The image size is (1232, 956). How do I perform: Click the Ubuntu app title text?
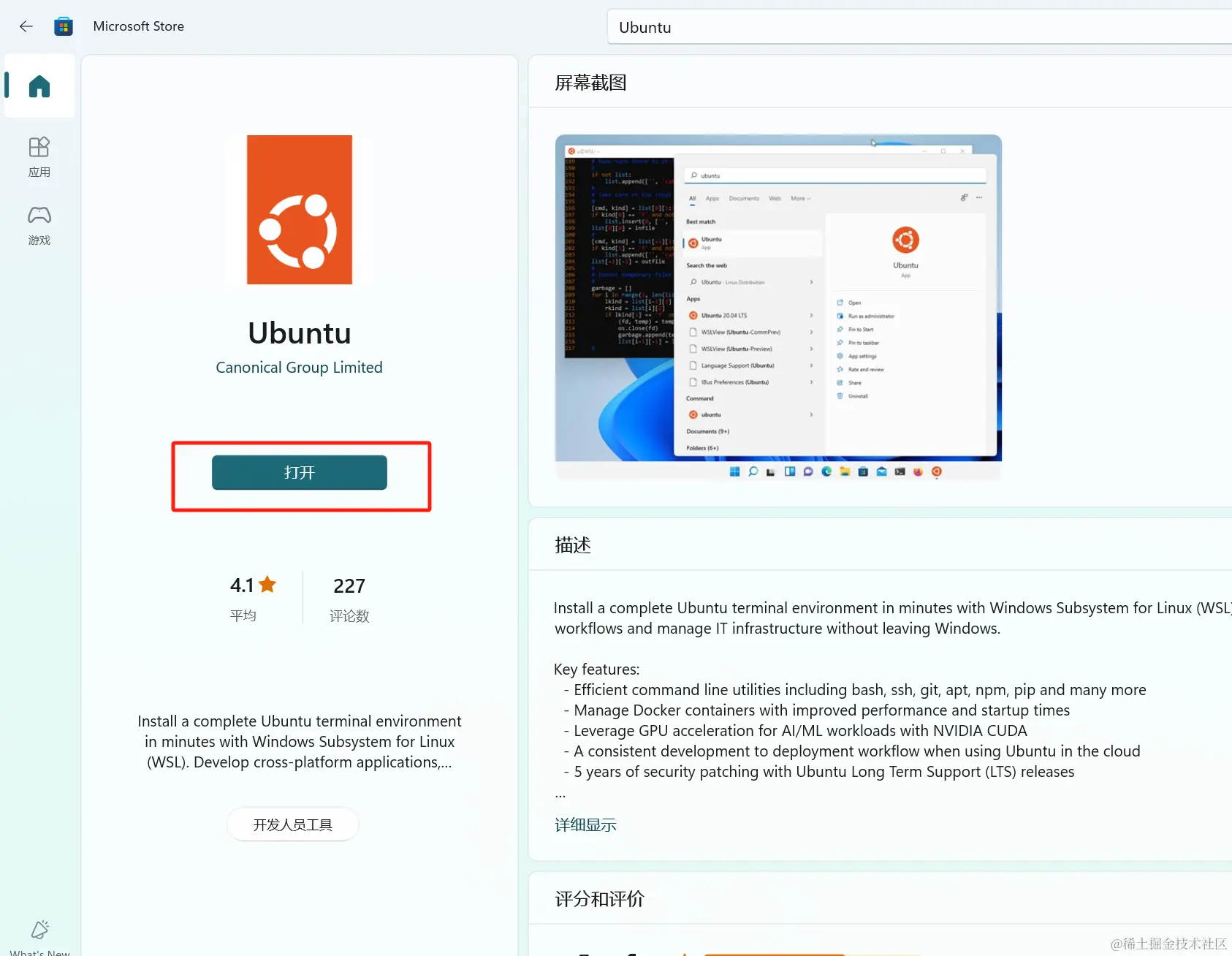coord(300,333)
